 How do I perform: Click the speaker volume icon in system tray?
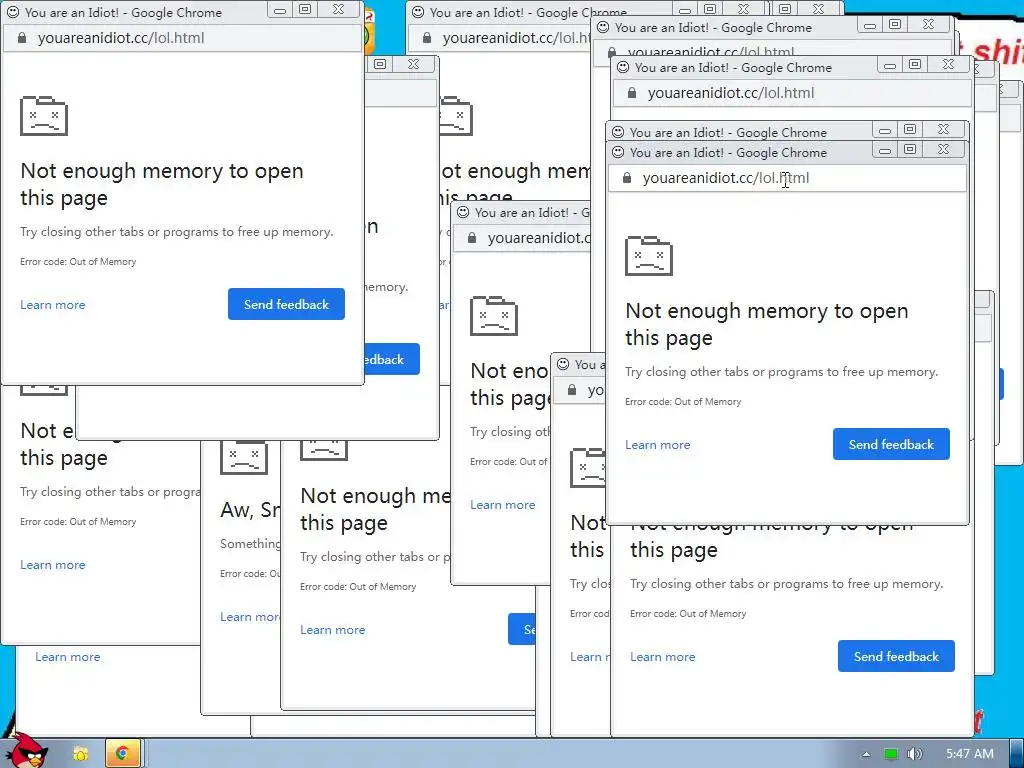point(914,754)
